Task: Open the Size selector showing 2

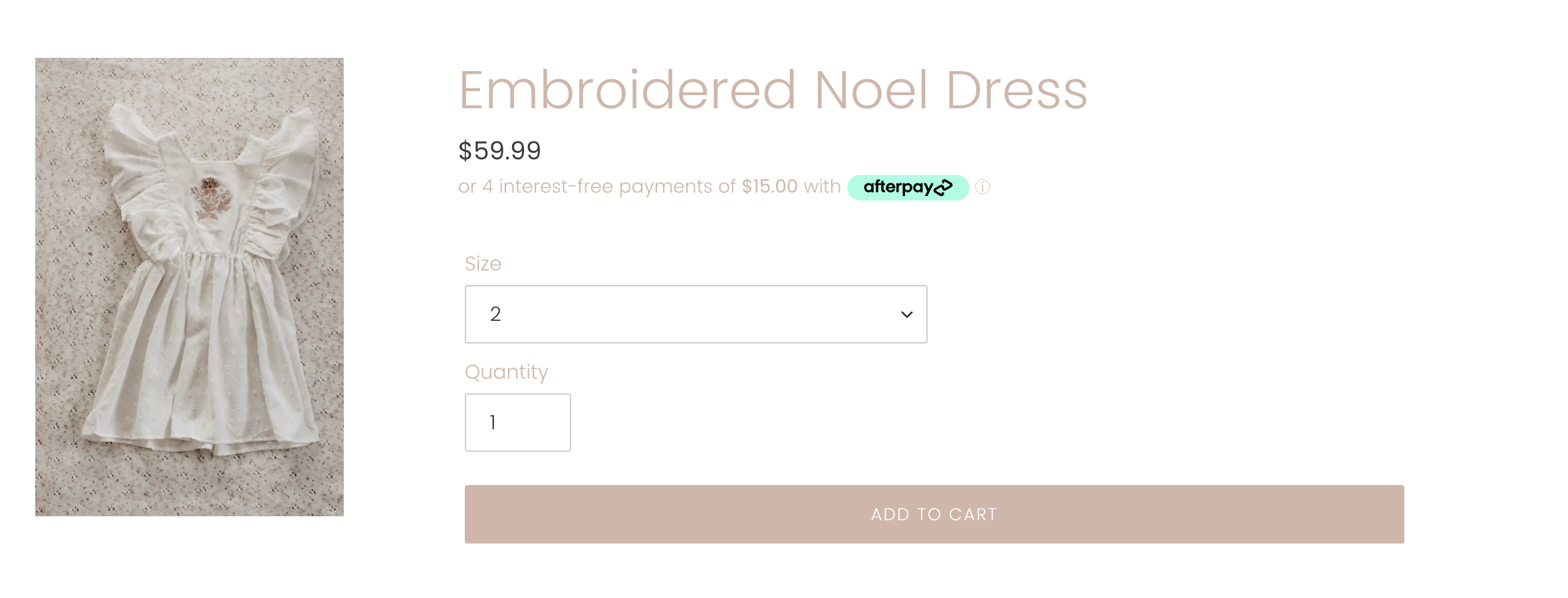Action: point(695,314)
